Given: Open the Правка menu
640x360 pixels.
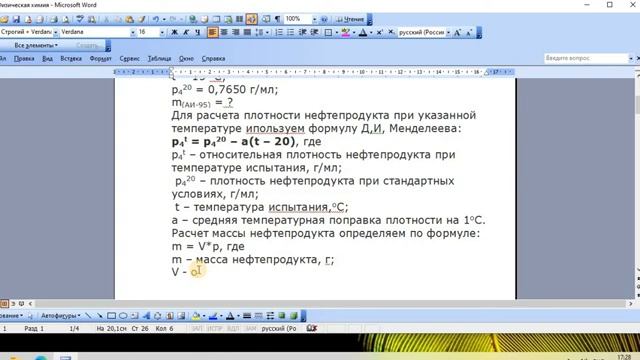Looking at the screenshot, I should [24, 59].
